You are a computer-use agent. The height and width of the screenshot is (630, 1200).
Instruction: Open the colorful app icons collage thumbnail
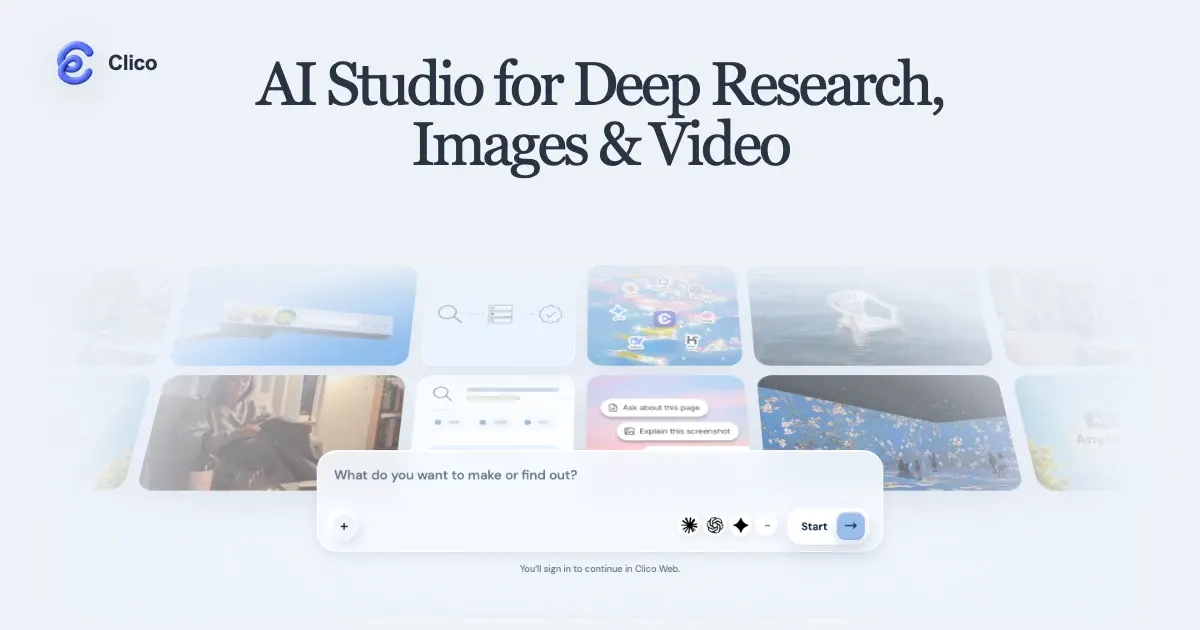tap(664, 315)
